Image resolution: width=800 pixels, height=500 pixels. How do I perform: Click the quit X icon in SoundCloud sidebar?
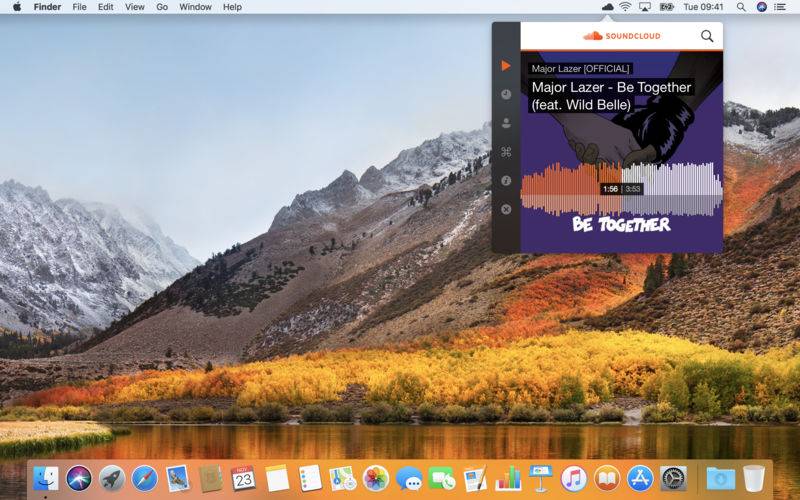(506, 209)
